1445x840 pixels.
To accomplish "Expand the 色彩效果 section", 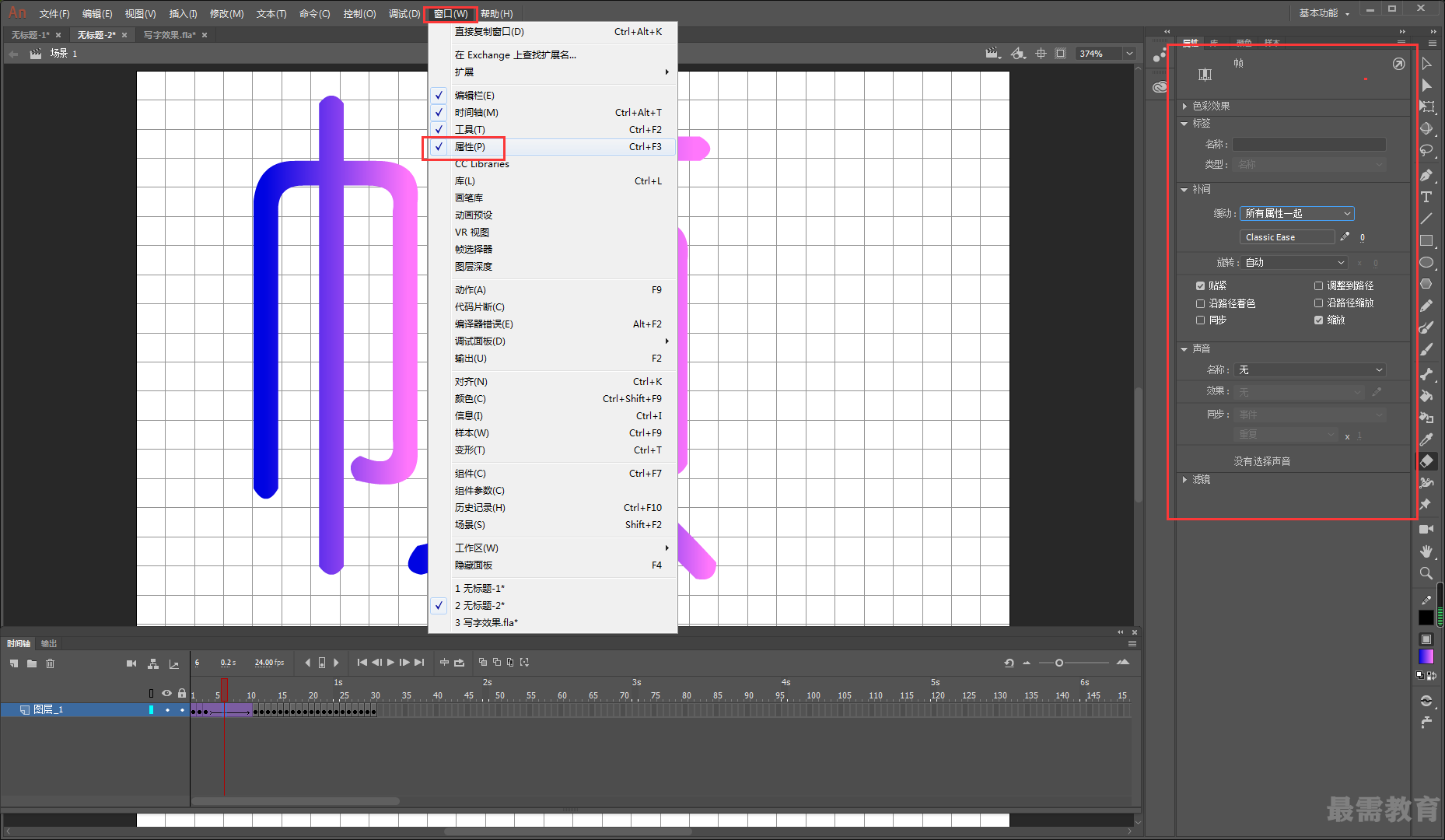I will coord(1184,107).
